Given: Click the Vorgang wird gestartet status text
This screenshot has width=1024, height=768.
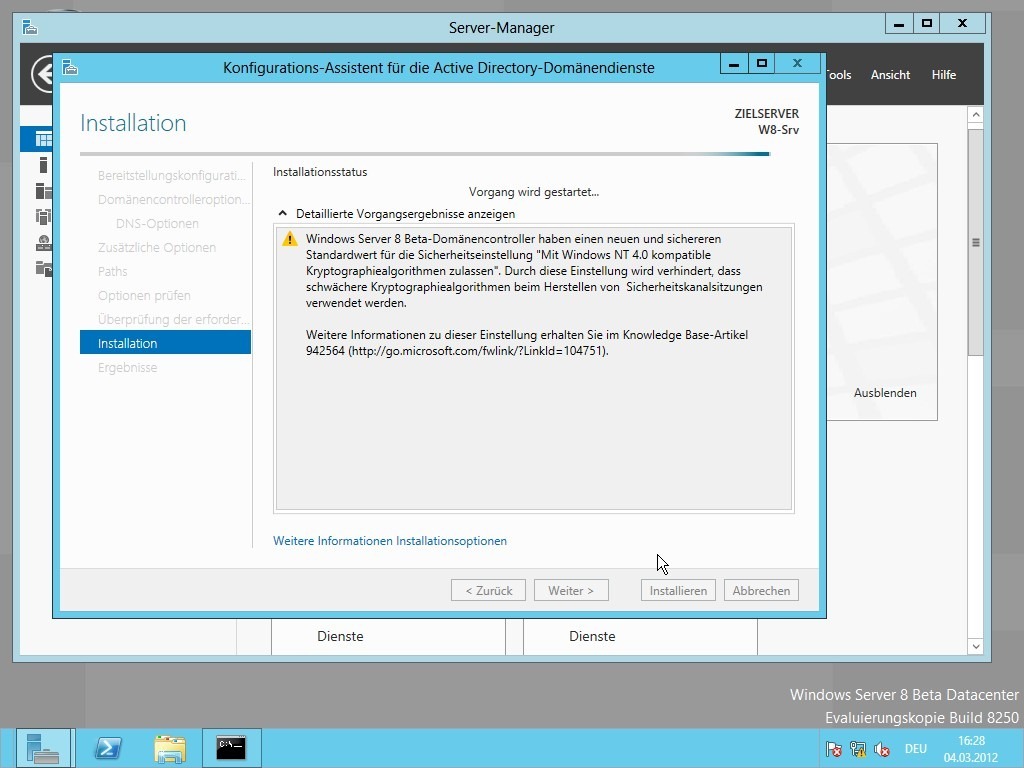Looking at the screenshot, I should point(534,192).
